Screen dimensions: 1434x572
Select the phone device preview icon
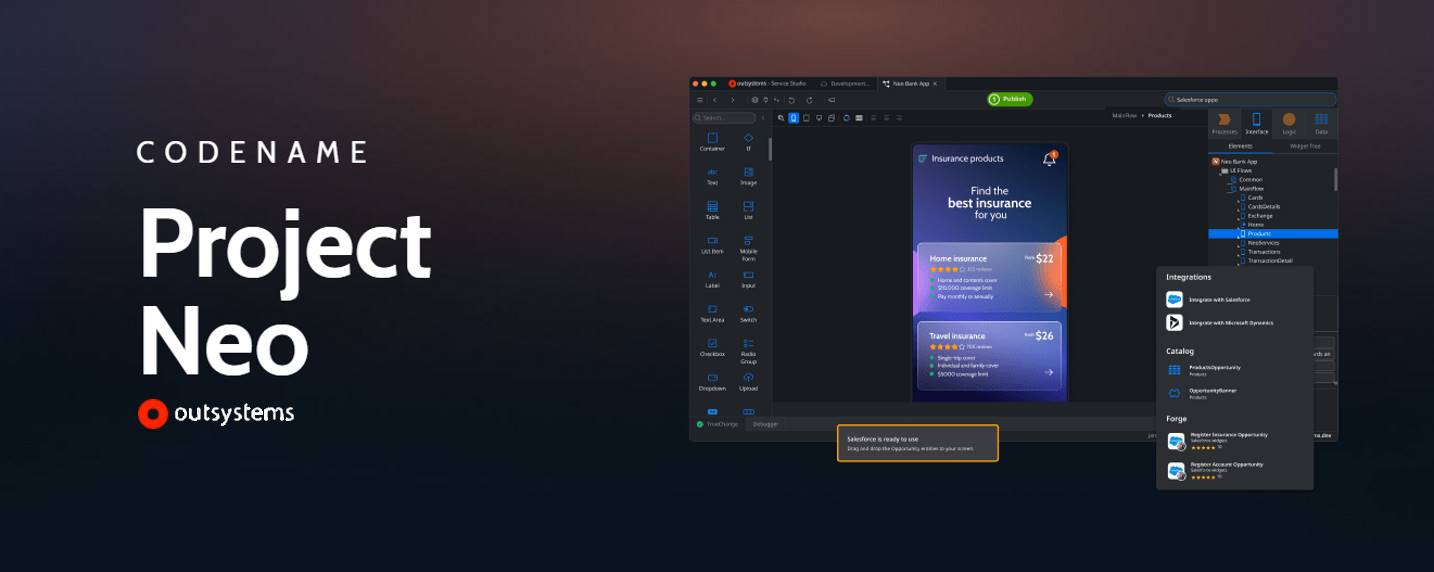tap(794, 118)
